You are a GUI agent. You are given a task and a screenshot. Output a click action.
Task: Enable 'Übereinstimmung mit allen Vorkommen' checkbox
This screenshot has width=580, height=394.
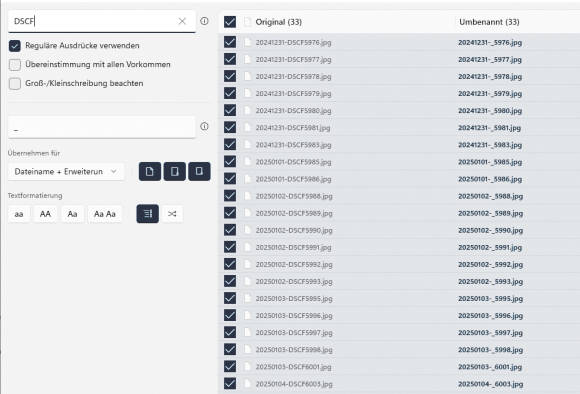[15, 65]
